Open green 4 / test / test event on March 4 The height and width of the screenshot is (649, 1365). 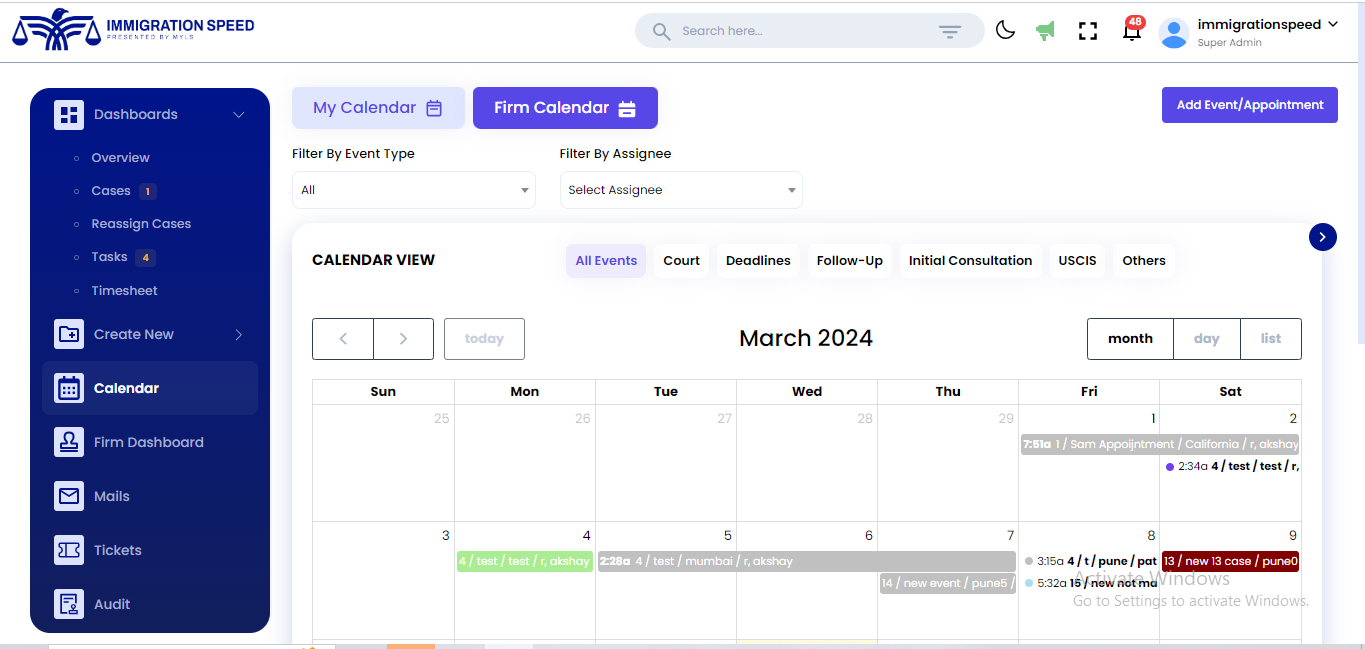(x=524, y=561)
